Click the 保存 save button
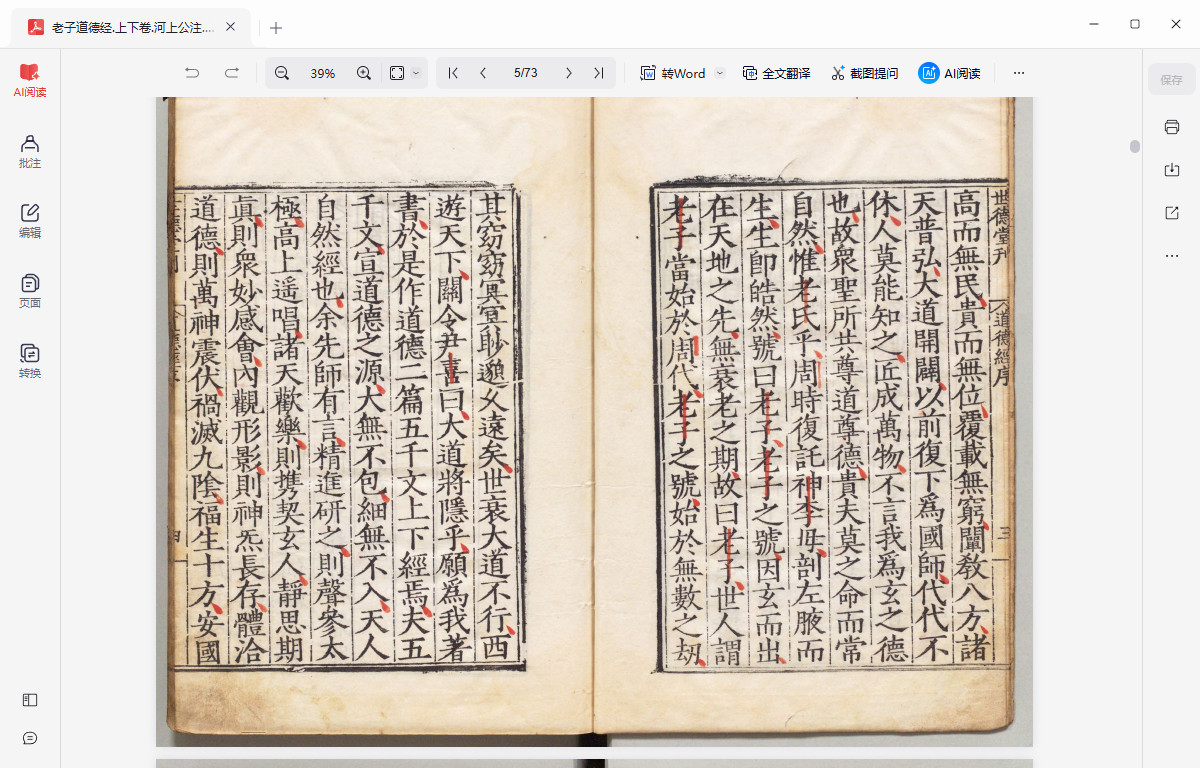 pos(1171,80)
